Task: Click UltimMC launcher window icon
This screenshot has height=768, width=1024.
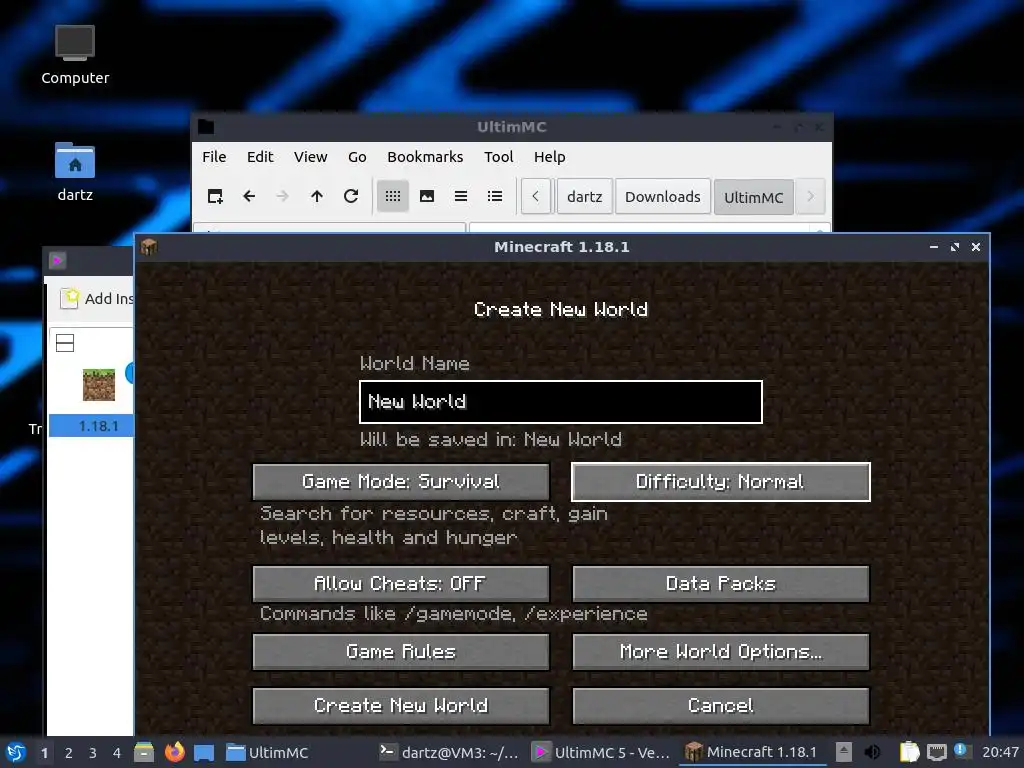Action: tap(57, 261)
